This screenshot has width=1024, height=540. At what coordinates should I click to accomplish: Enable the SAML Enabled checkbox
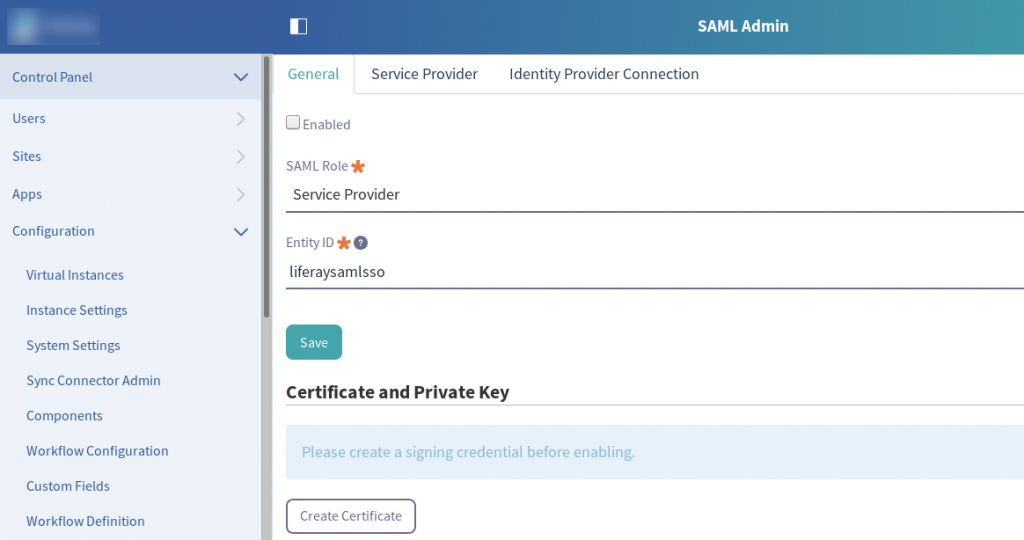[x=293, y=123]
